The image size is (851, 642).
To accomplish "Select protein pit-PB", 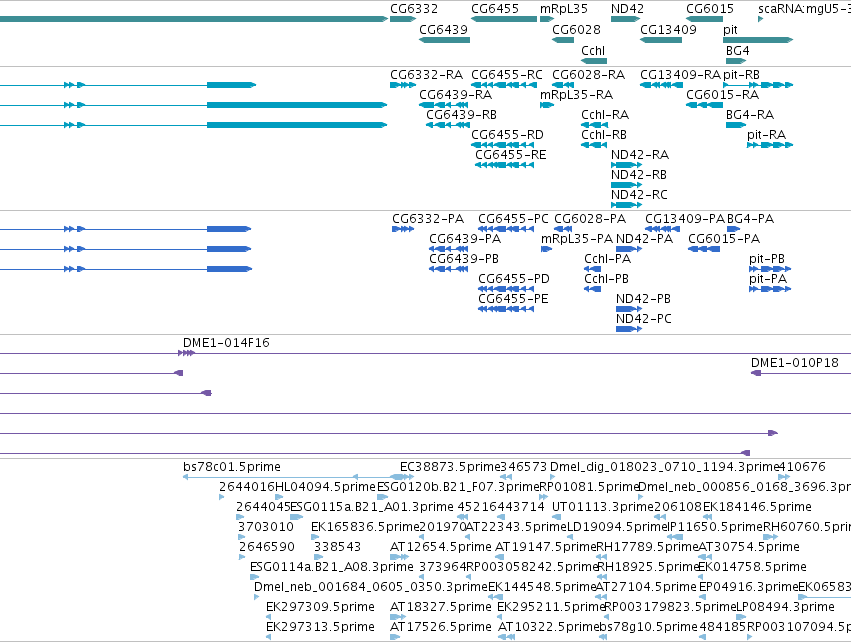I will 766,259.
